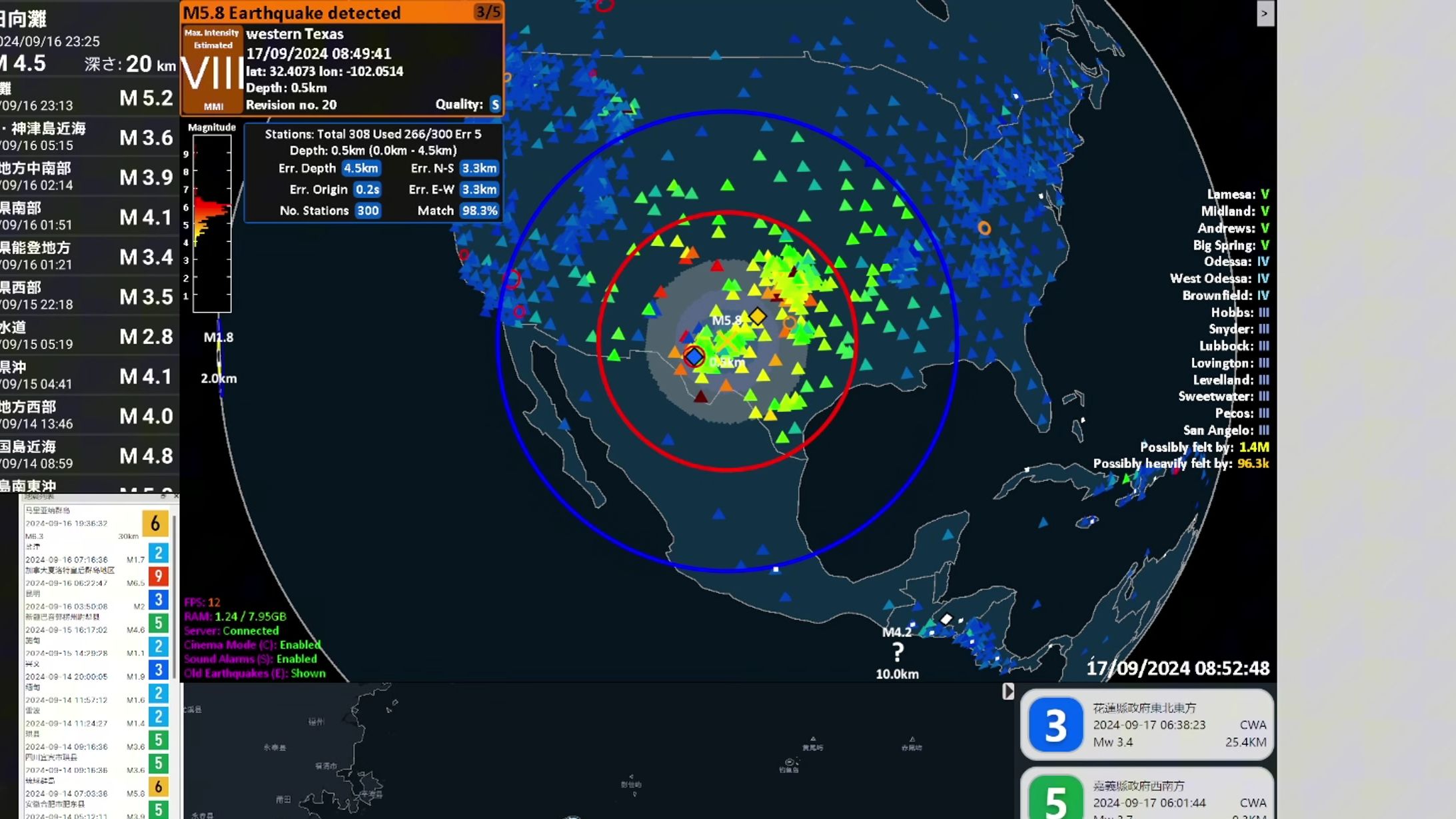Viewport: 1456px width, 819px height.
Task: Select the question mark marker under M4.2
Action: [898, 652]
